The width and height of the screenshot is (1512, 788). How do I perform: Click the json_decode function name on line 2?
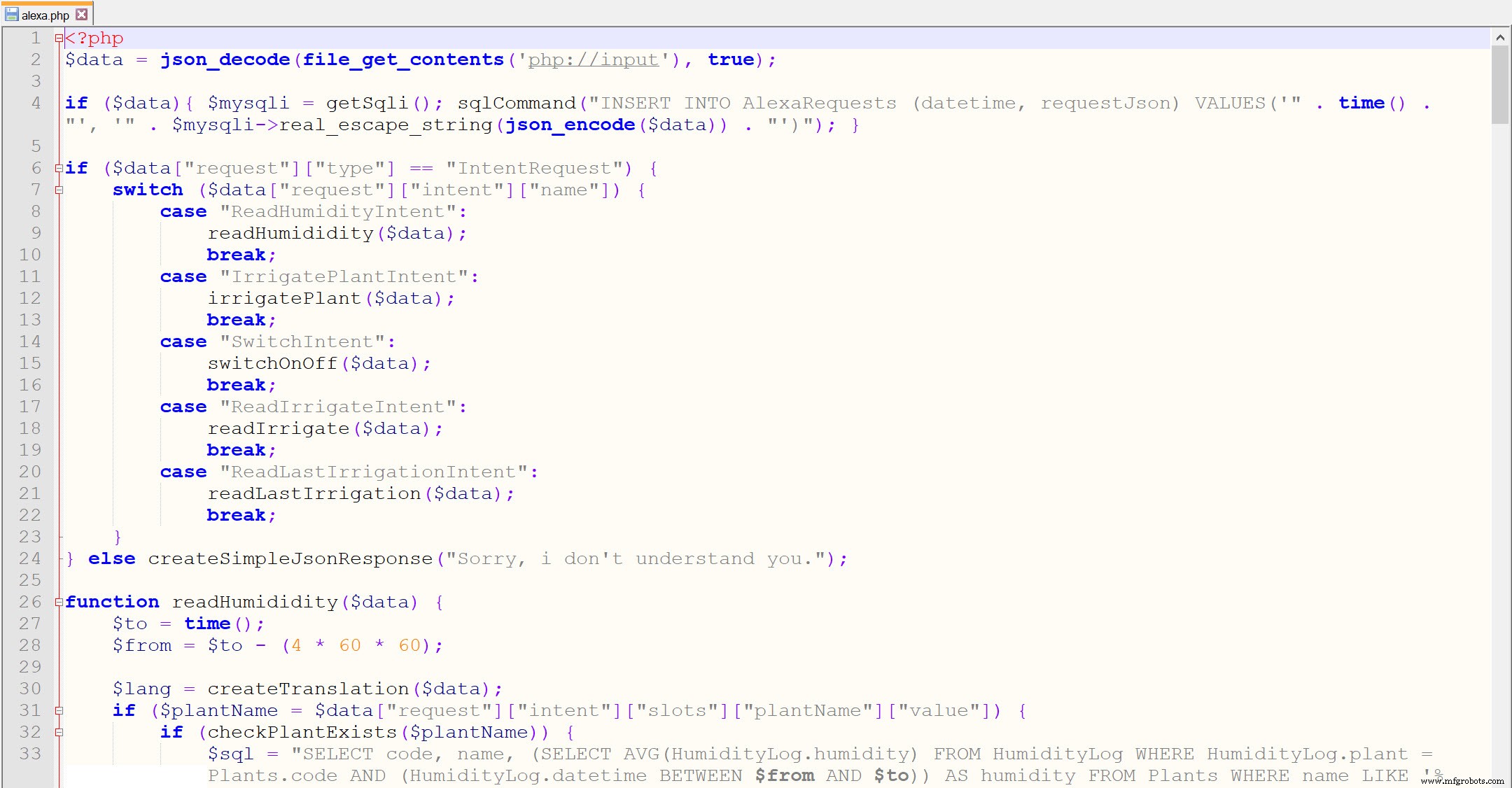[225, 60]
